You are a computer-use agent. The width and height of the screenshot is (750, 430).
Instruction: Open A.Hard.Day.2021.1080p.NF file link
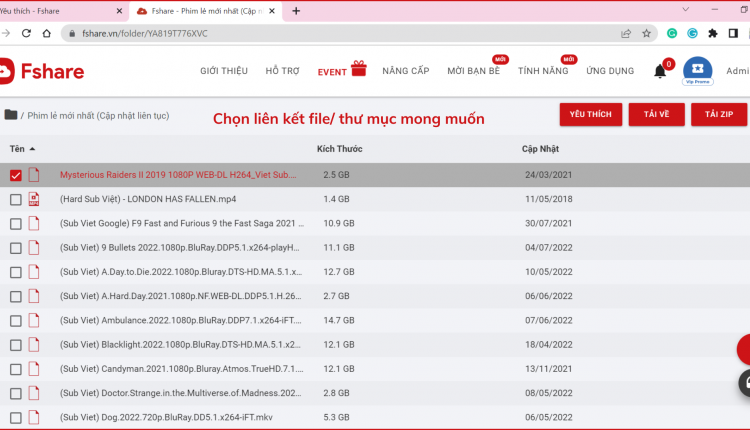pyautogui.click(x=180, y=296)
